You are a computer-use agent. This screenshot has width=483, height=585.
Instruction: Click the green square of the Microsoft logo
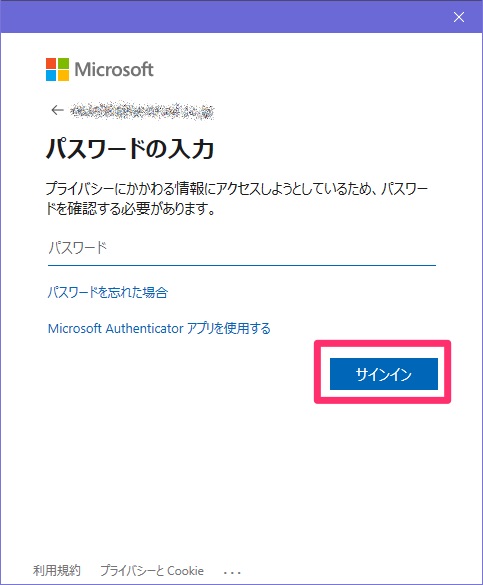[63, 63]
